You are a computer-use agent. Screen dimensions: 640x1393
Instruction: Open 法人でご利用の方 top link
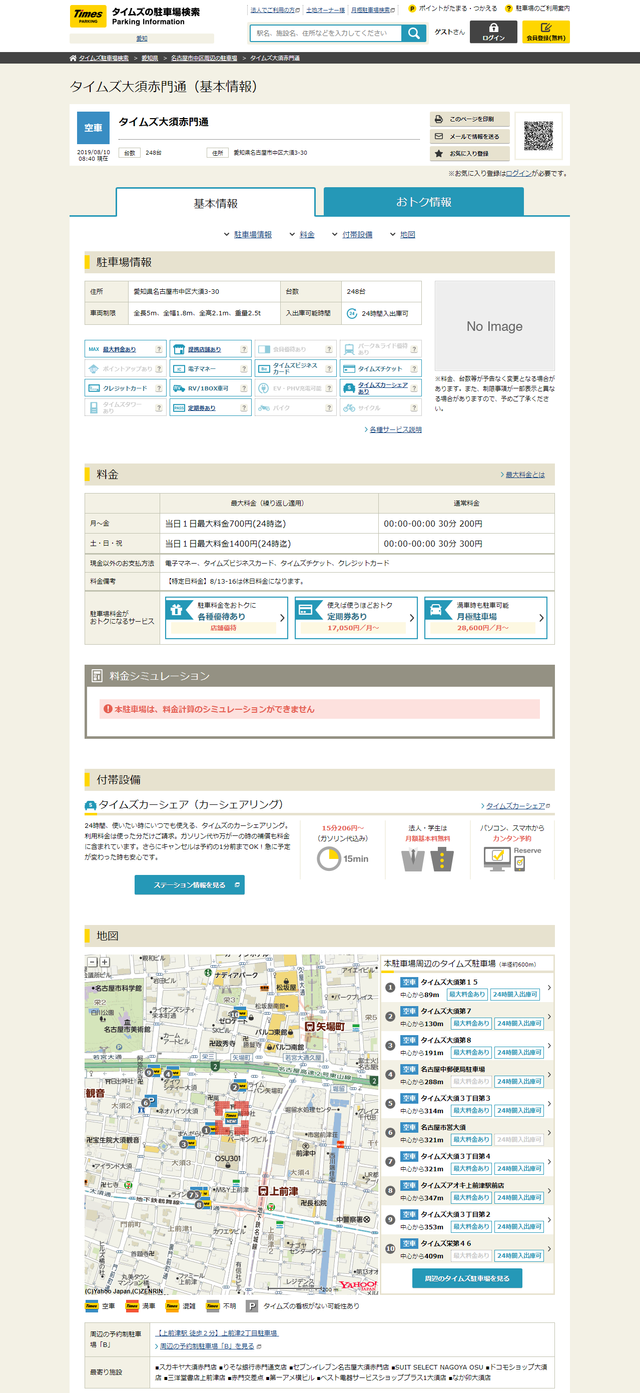pyautogui.click(x=274, y=9)
